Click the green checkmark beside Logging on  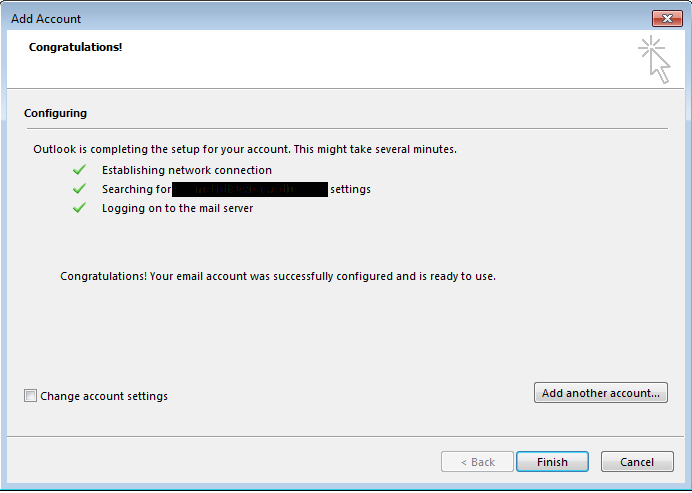80,208
